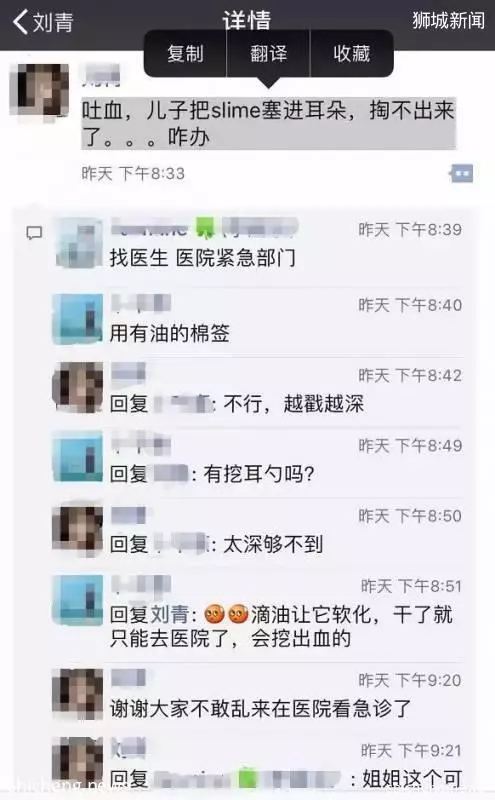
Task: Tap the comment 有挖耳勺吗?
Action: tap(259, 474)
